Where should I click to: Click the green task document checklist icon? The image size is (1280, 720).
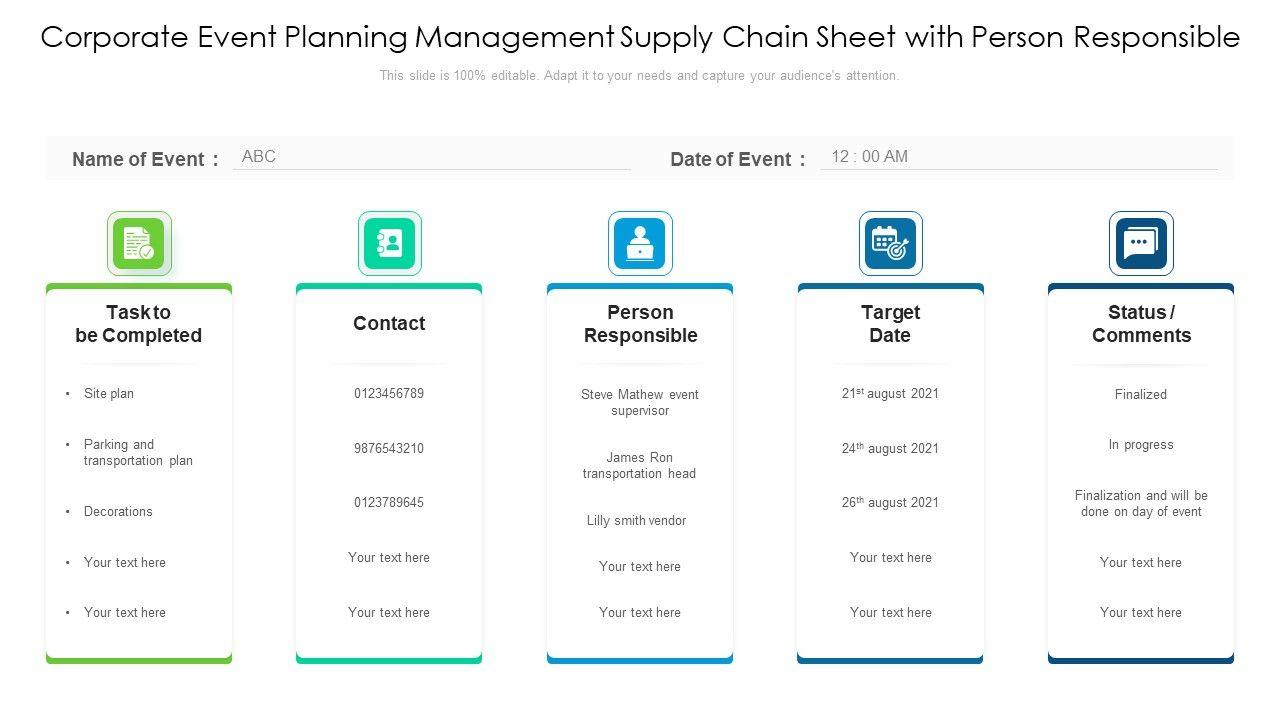pyautogui.click(x=139, y=243)
